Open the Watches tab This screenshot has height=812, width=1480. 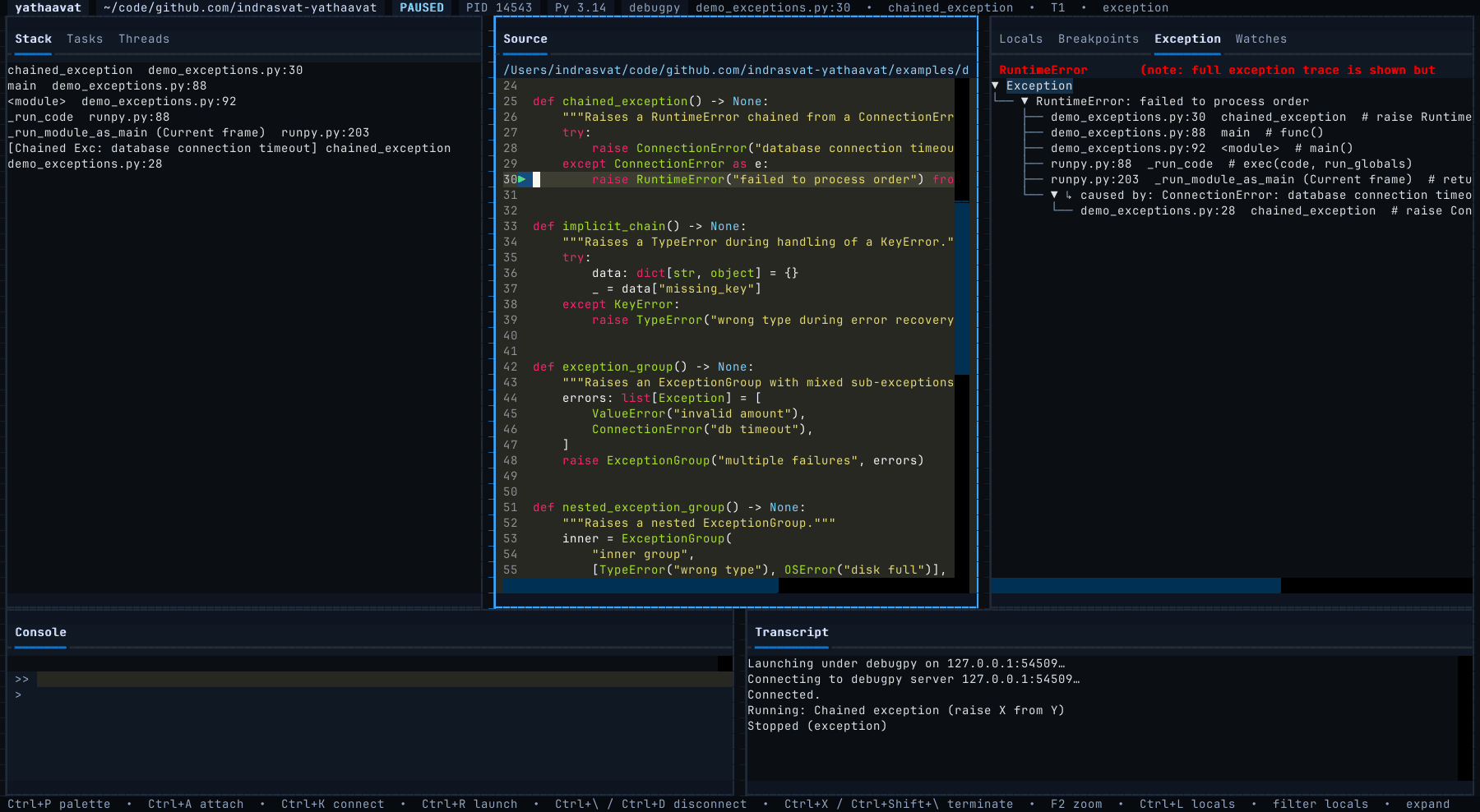[x=1261, y=39]
